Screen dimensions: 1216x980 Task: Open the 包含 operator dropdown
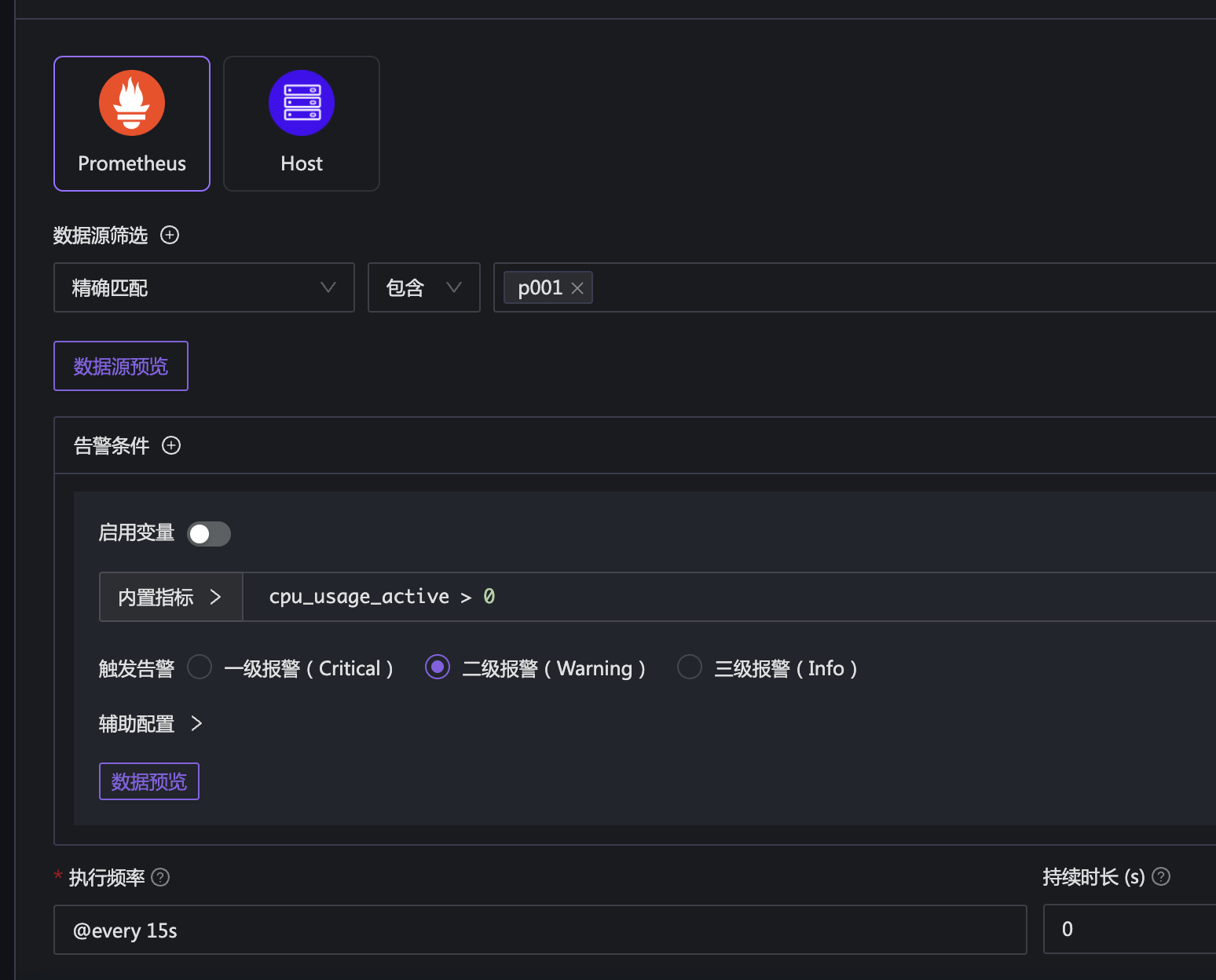(x=423, y=287)
